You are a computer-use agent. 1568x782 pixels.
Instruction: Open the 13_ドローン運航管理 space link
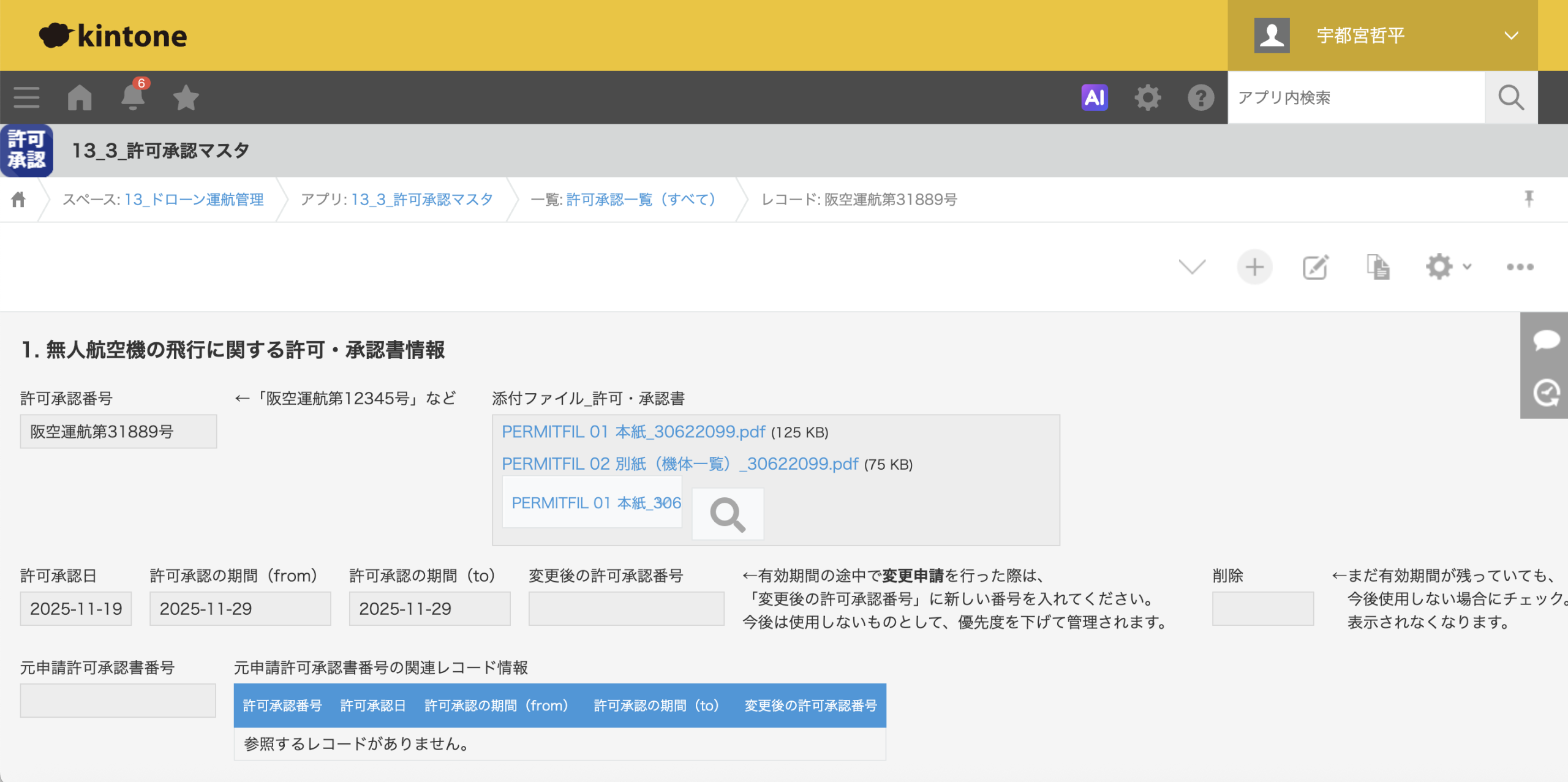(194, 200)
